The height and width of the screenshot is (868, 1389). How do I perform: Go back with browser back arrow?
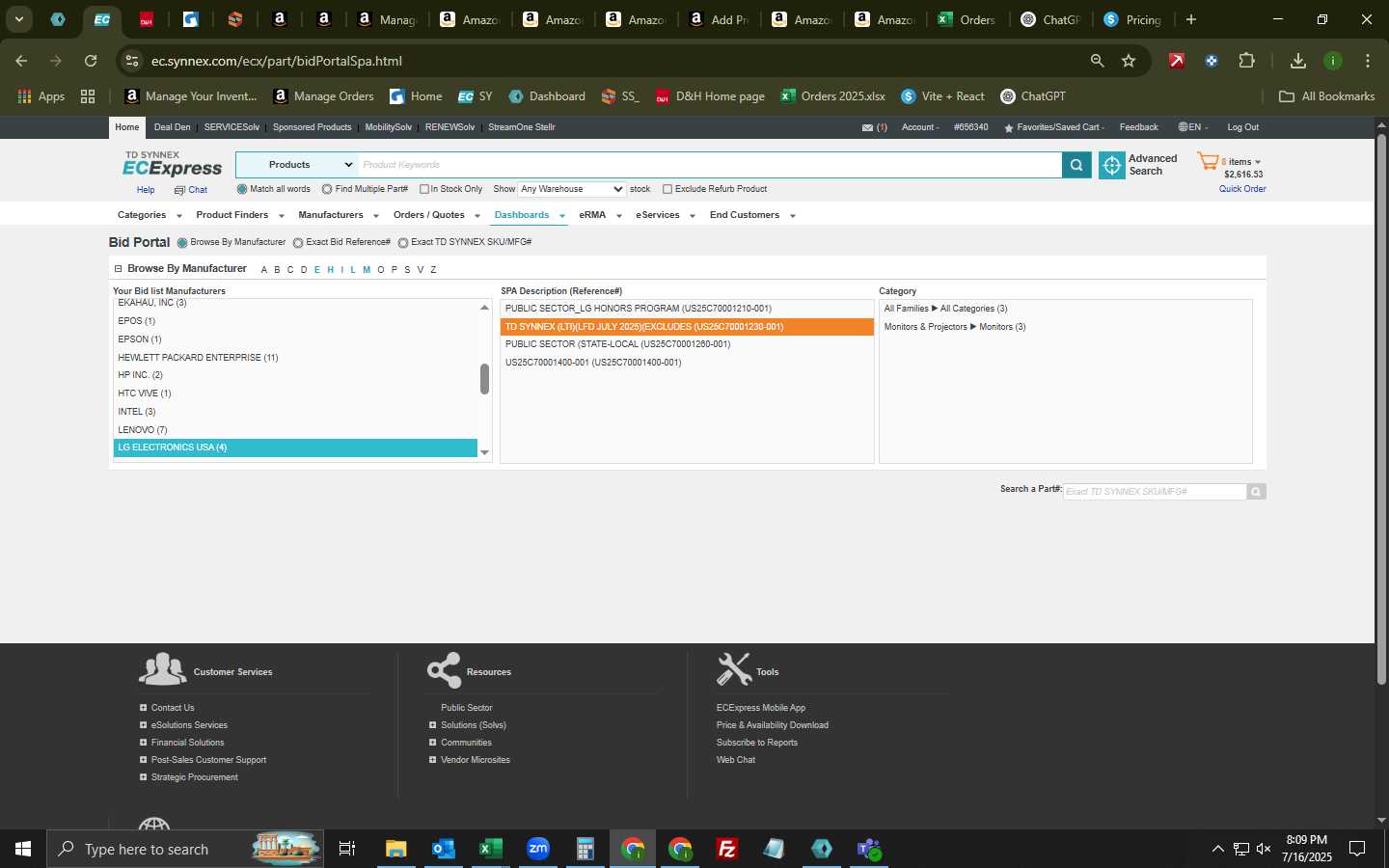click(21, 61)
